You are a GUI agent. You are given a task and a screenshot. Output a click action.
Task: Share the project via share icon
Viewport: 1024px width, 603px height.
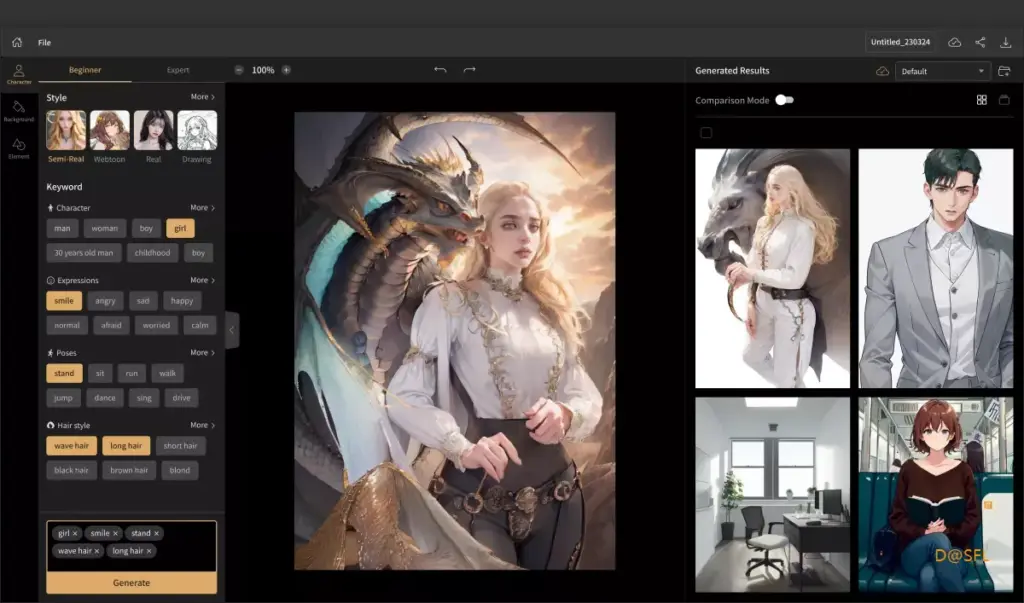pos(980,42)
